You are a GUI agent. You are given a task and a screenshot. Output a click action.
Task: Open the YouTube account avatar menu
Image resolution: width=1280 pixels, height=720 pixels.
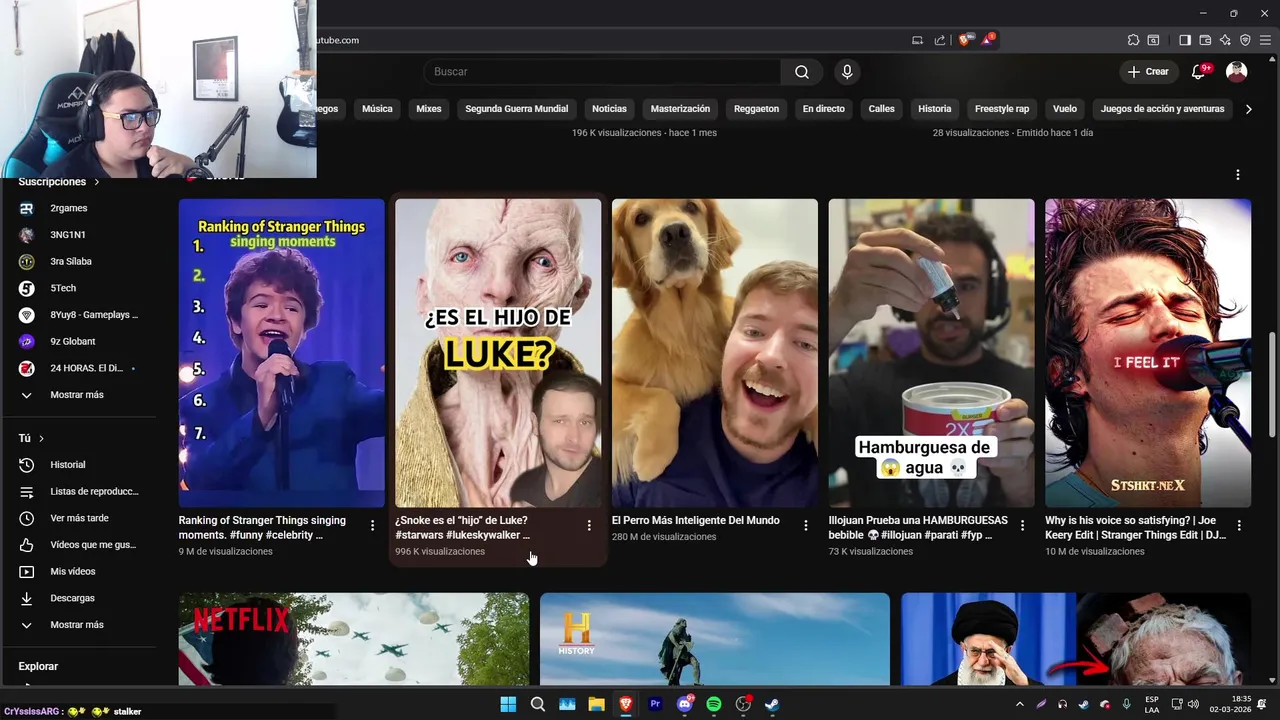(x=1237, y=72)
